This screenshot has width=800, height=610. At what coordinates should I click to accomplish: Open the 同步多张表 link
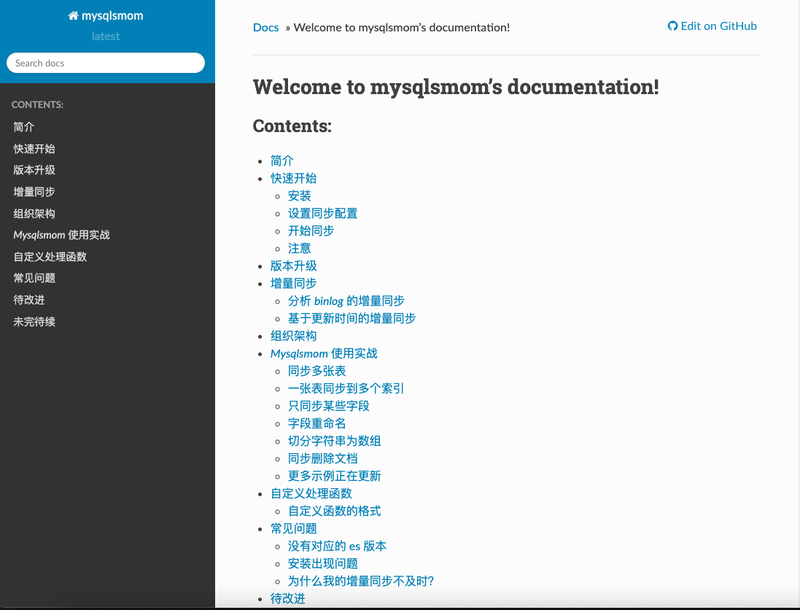[317, 371]
